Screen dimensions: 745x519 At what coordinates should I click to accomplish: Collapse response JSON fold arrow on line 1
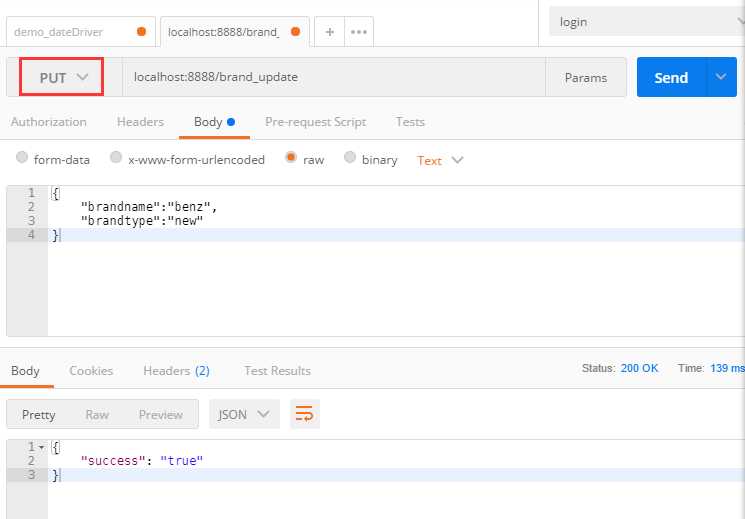pos(42,448)
